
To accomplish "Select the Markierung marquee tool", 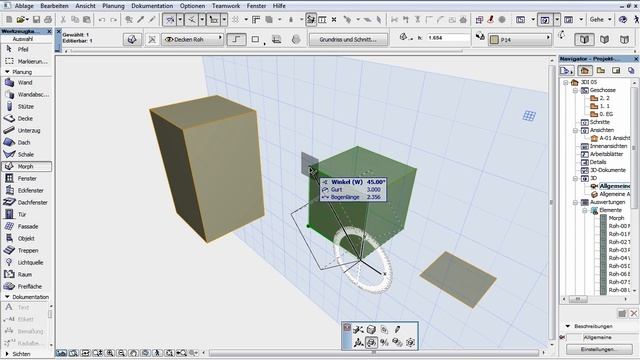I will tap(27, 61).
